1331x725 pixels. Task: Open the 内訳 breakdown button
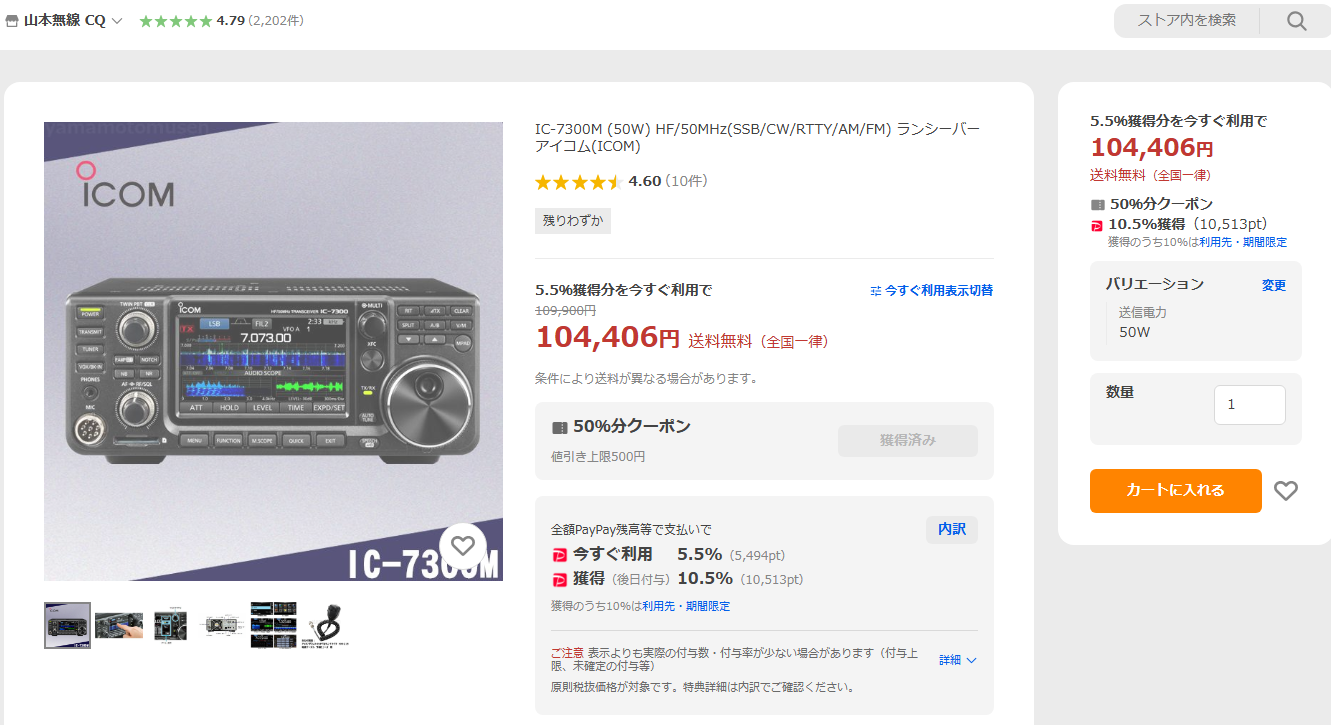click(952, 529)
